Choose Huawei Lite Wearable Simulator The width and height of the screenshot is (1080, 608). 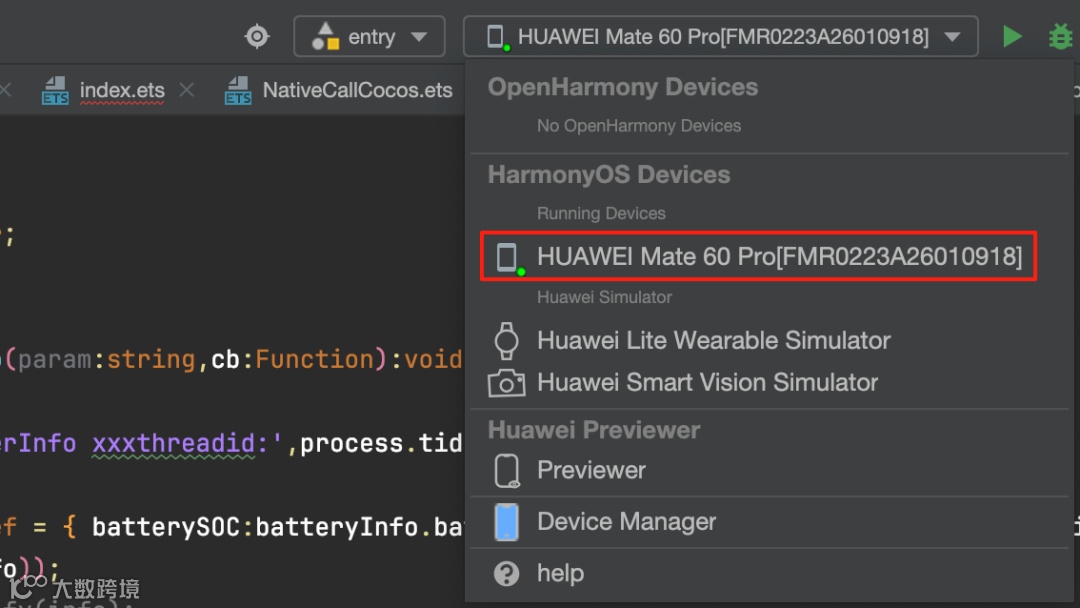(714, 340)
